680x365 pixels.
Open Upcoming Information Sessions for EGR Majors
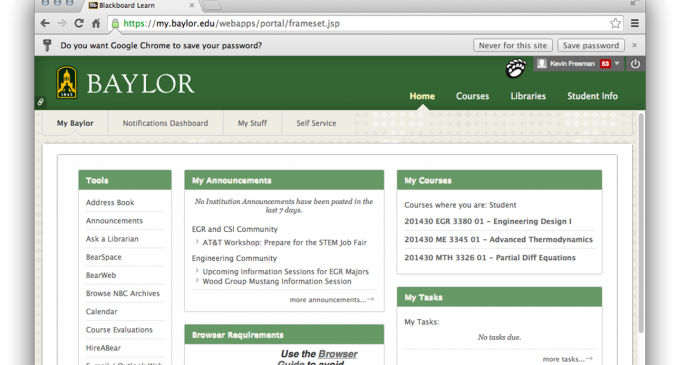285,271
